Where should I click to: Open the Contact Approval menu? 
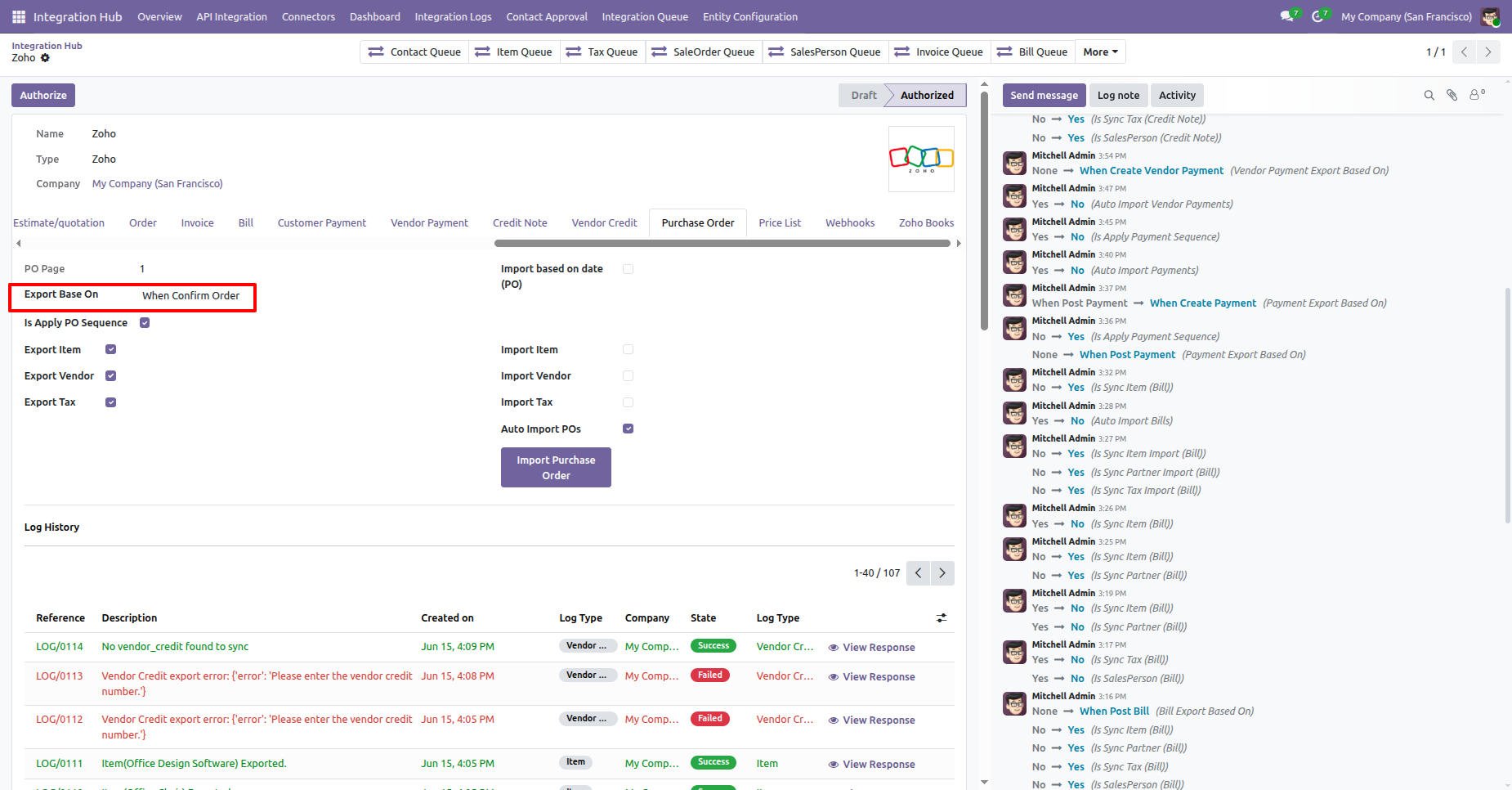pyautogui.click(x=547, y=16)
